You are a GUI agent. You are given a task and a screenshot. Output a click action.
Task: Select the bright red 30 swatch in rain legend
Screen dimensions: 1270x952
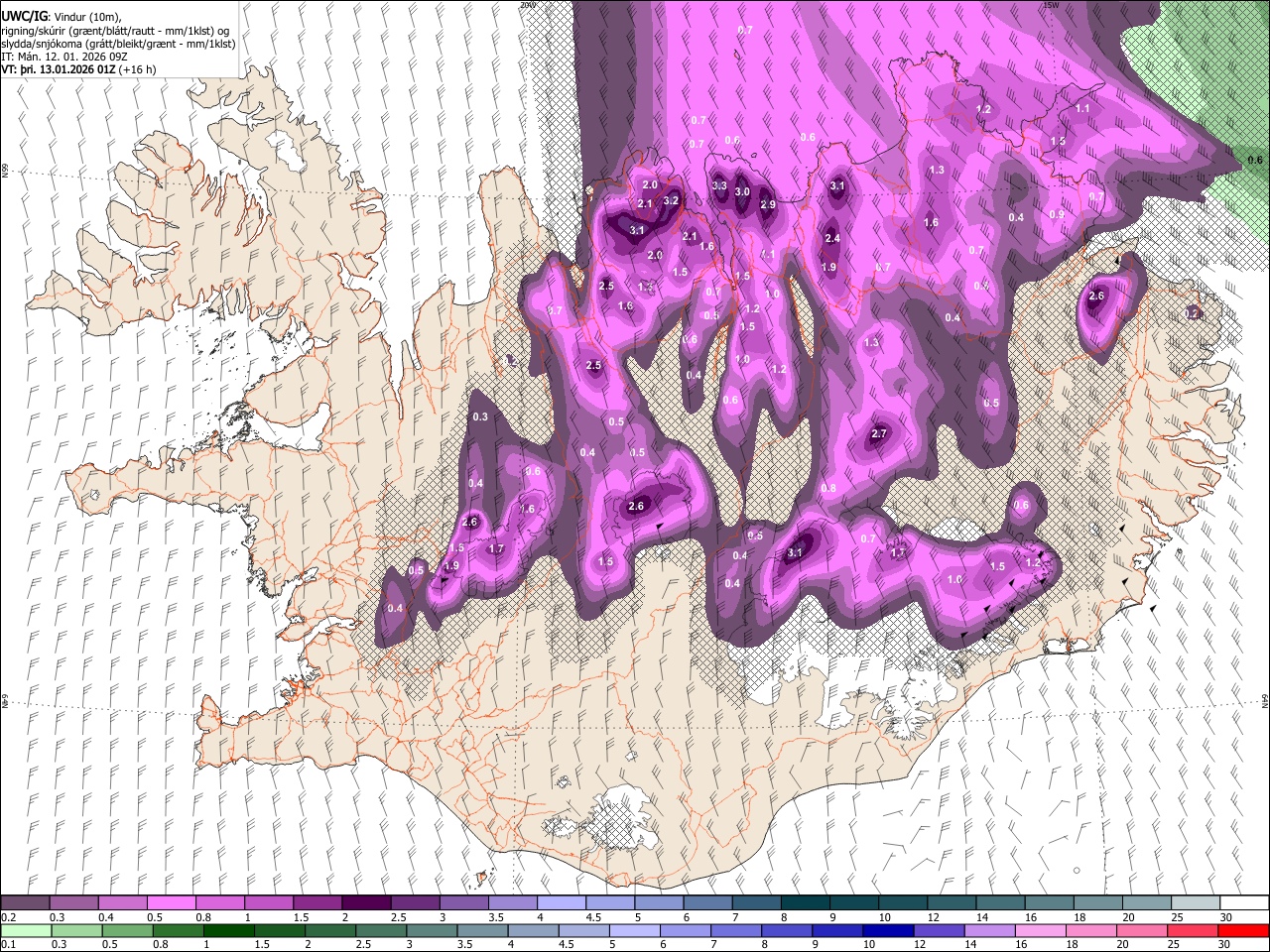1244,930
